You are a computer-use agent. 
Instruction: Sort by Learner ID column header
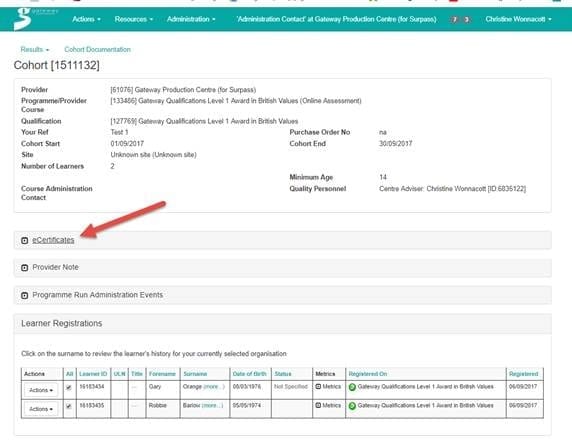pyautogui.click(x=93, y=374)
